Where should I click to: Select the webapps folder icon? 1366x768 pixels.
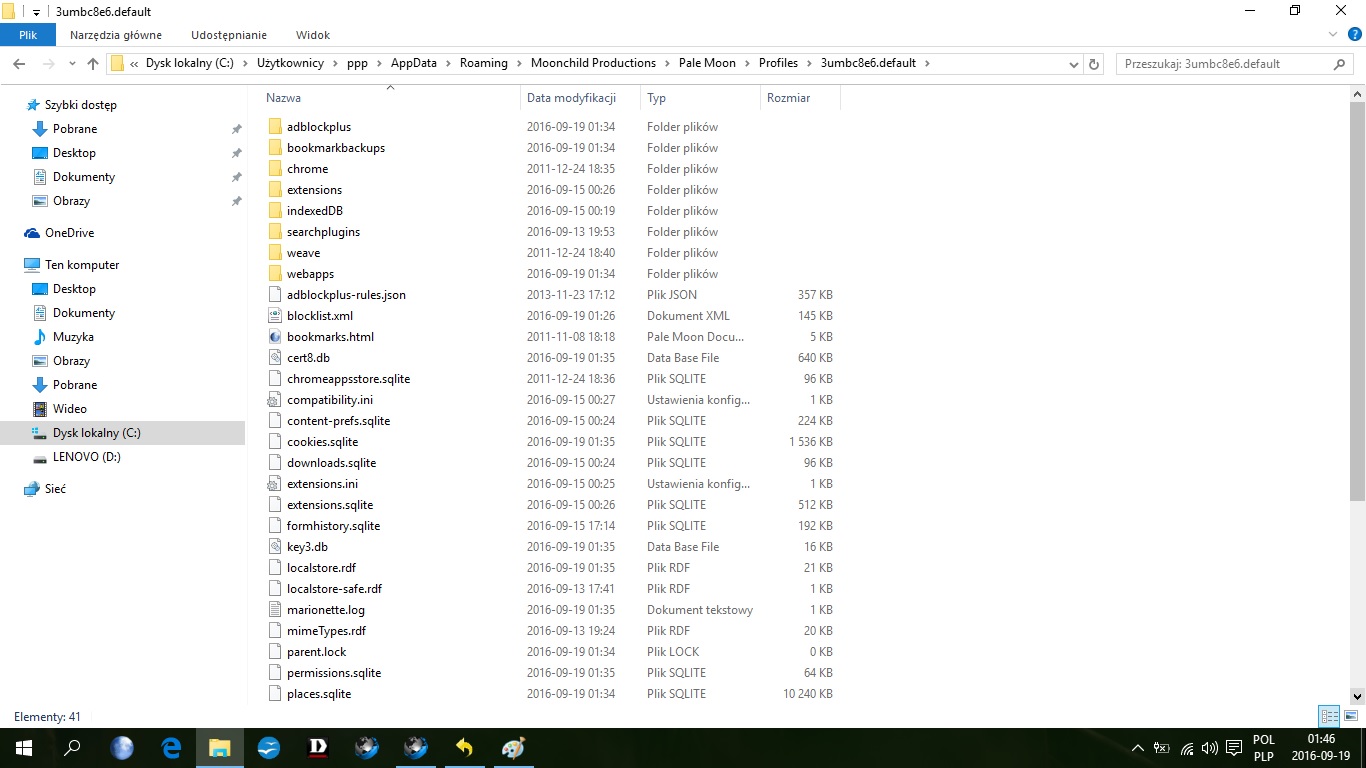point(277,274)
